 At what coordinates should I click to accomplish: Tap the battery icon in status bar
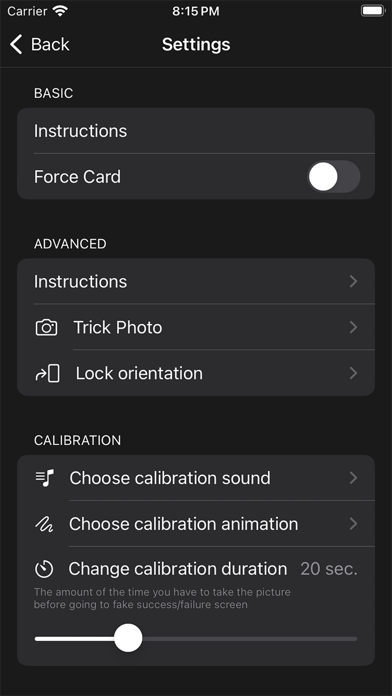[373, 11]
